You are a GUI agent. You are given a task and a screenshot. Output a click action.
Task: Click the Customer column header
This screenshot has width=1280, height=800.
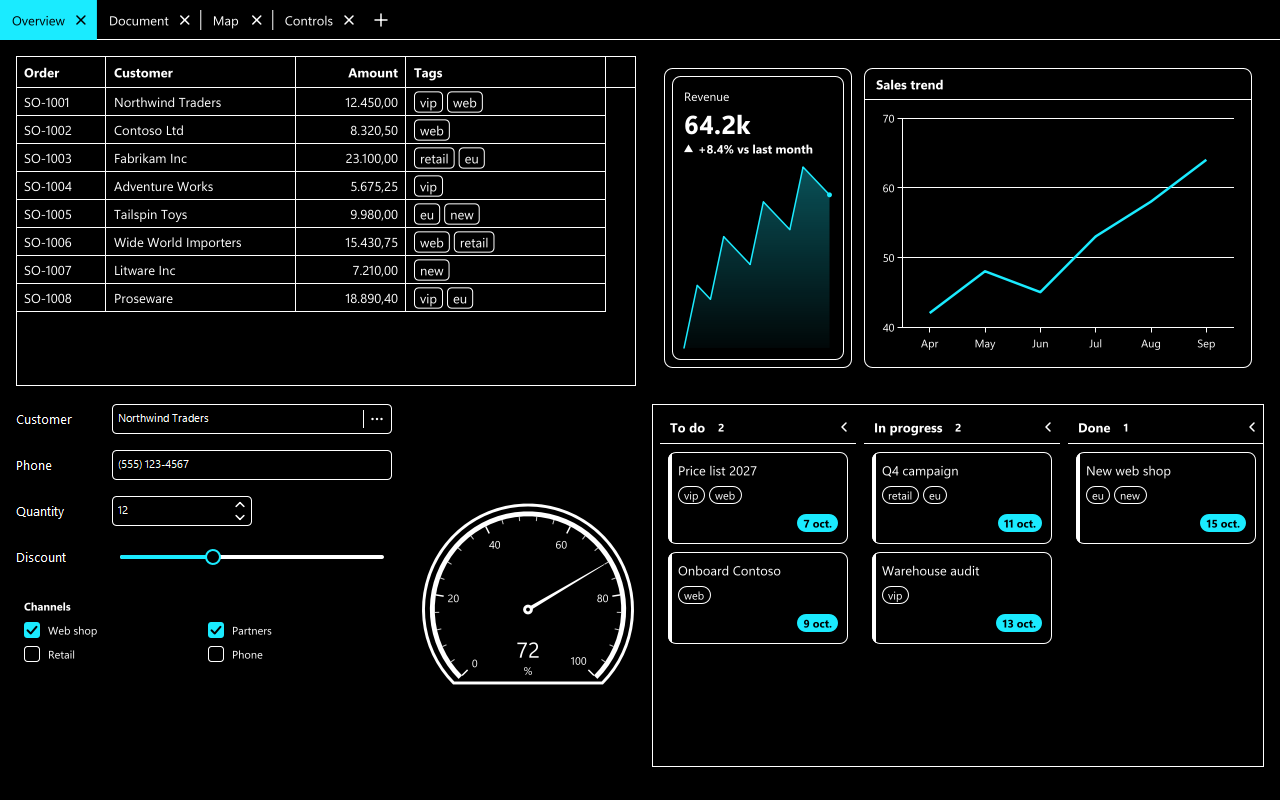(200, 72)
